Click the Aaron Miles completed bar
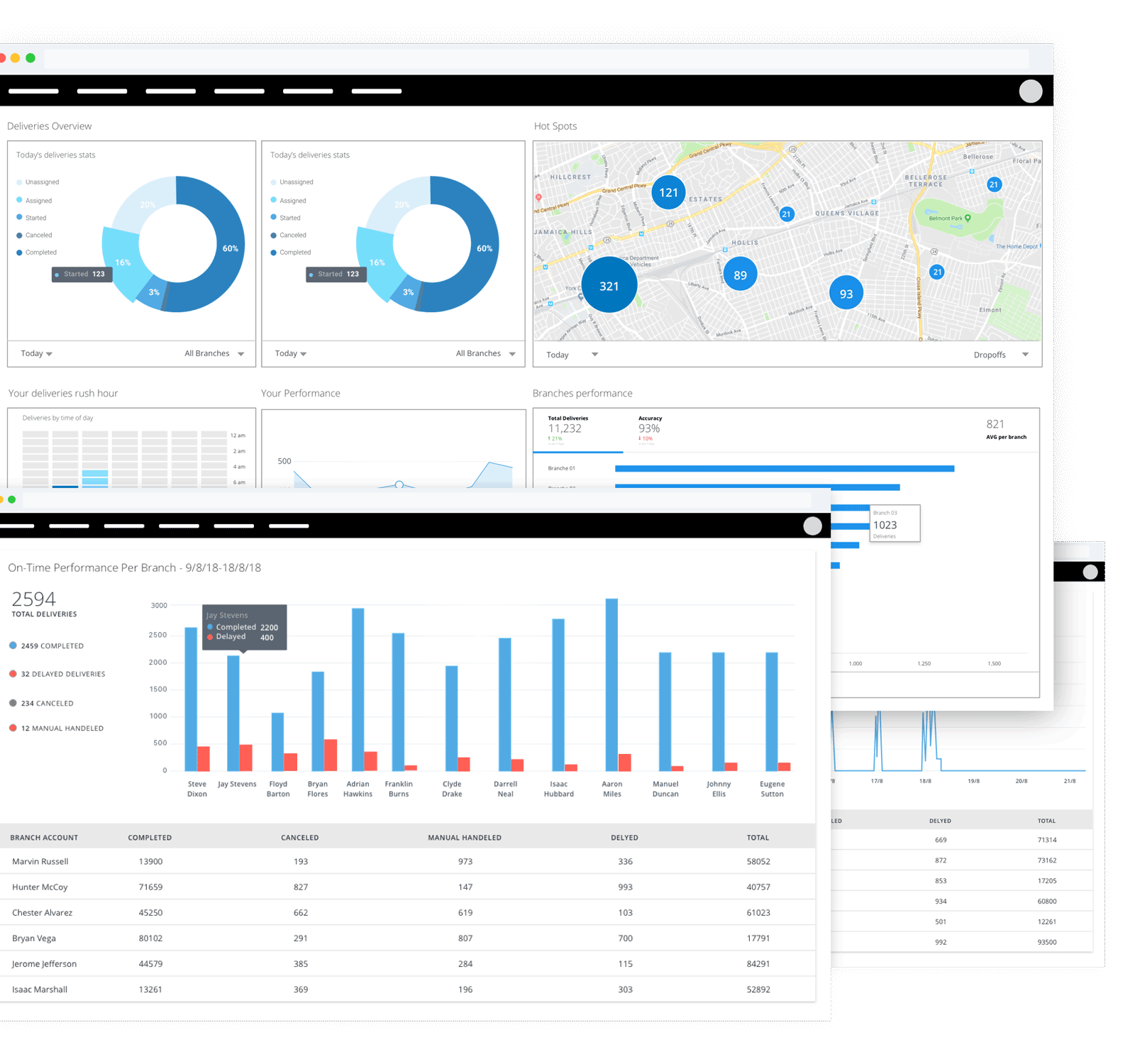This screenshot has width=1135, height=1064. (611, 685)
